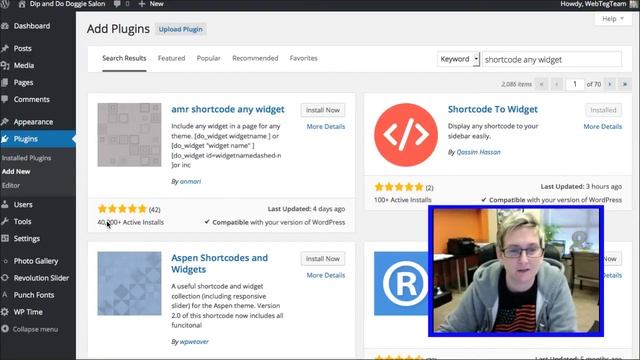Open author Qassim Hassan link
The width and height of the screenshot is (640, 360).
478,152
